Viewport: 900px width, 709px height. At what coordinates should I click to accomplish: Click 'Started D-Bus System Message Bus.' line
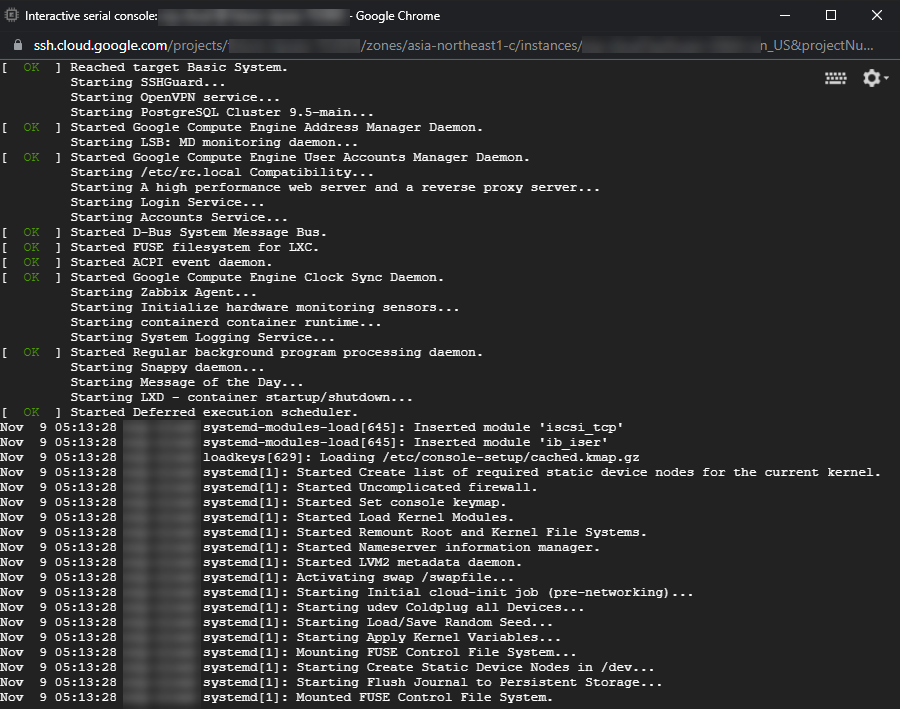pyautogui.click(x=198, y=232)
